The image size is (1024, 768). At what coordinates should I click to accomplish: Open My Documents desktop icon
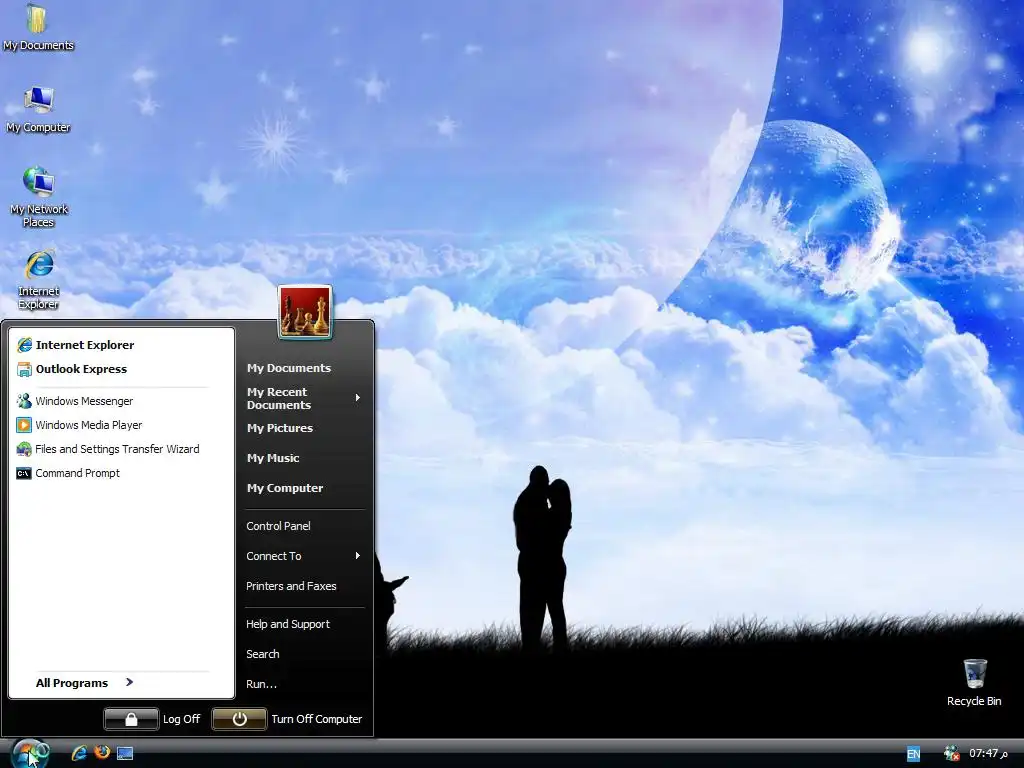[x=38, y=27]
